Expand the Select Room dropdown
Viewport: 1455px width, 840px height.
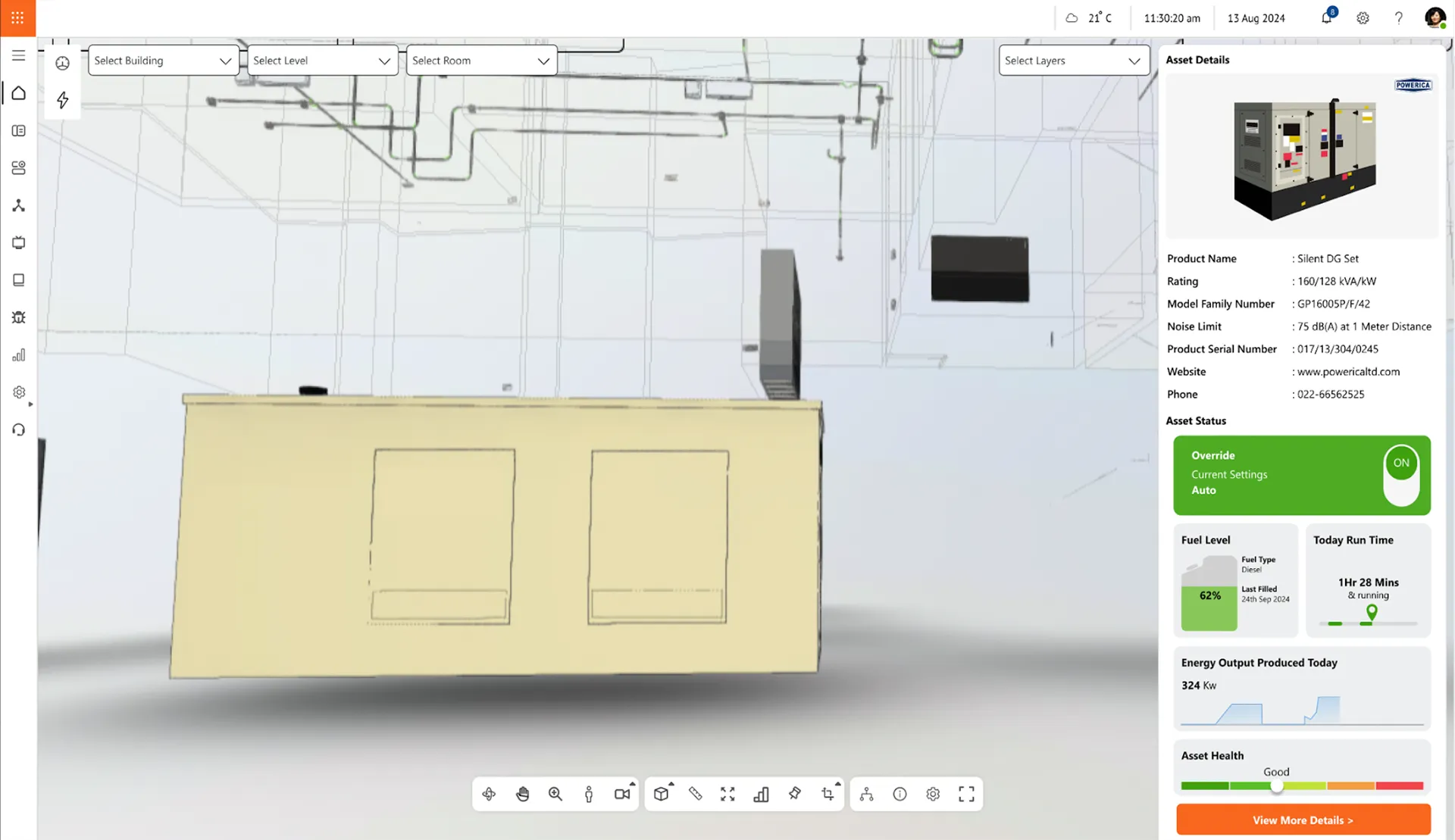pyautogui.click(x=481, y=61)
